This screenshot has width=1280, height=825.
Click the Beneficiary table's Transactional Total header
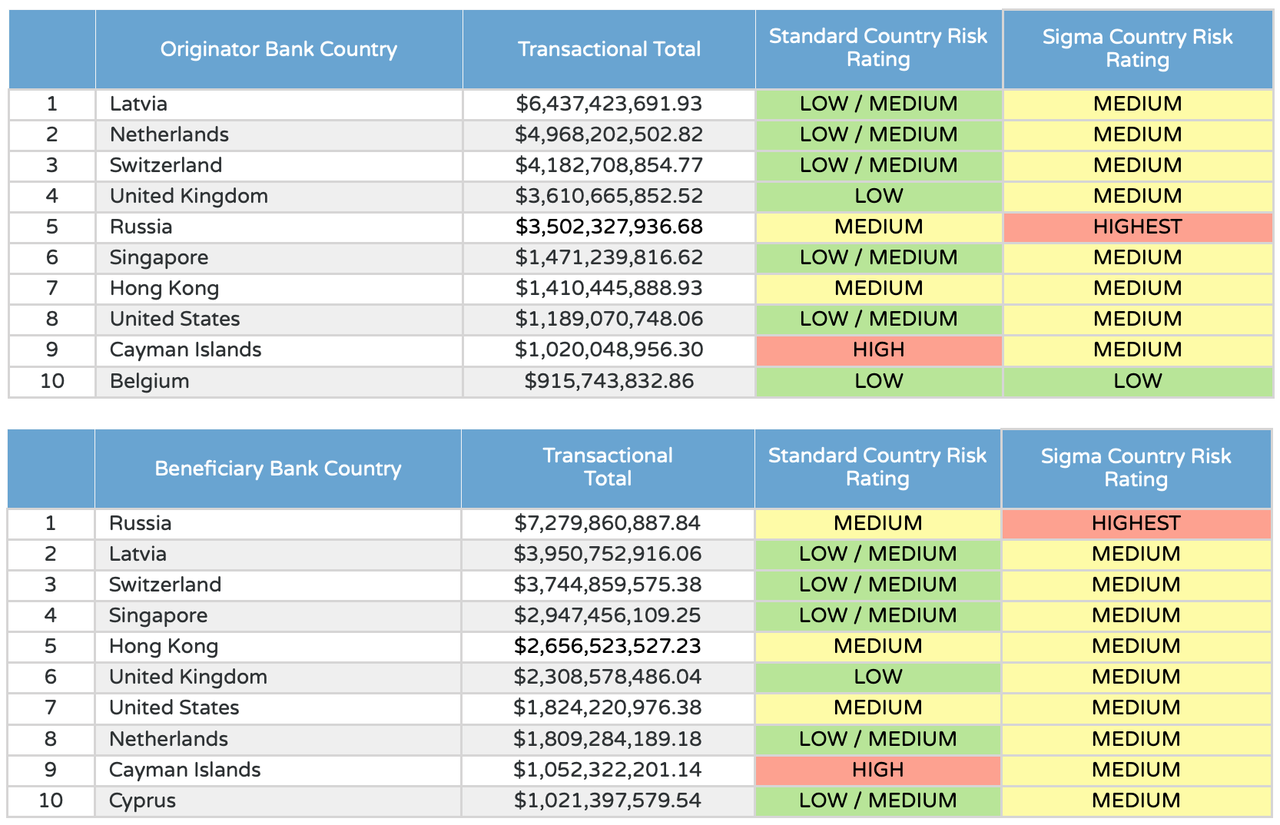608,468
